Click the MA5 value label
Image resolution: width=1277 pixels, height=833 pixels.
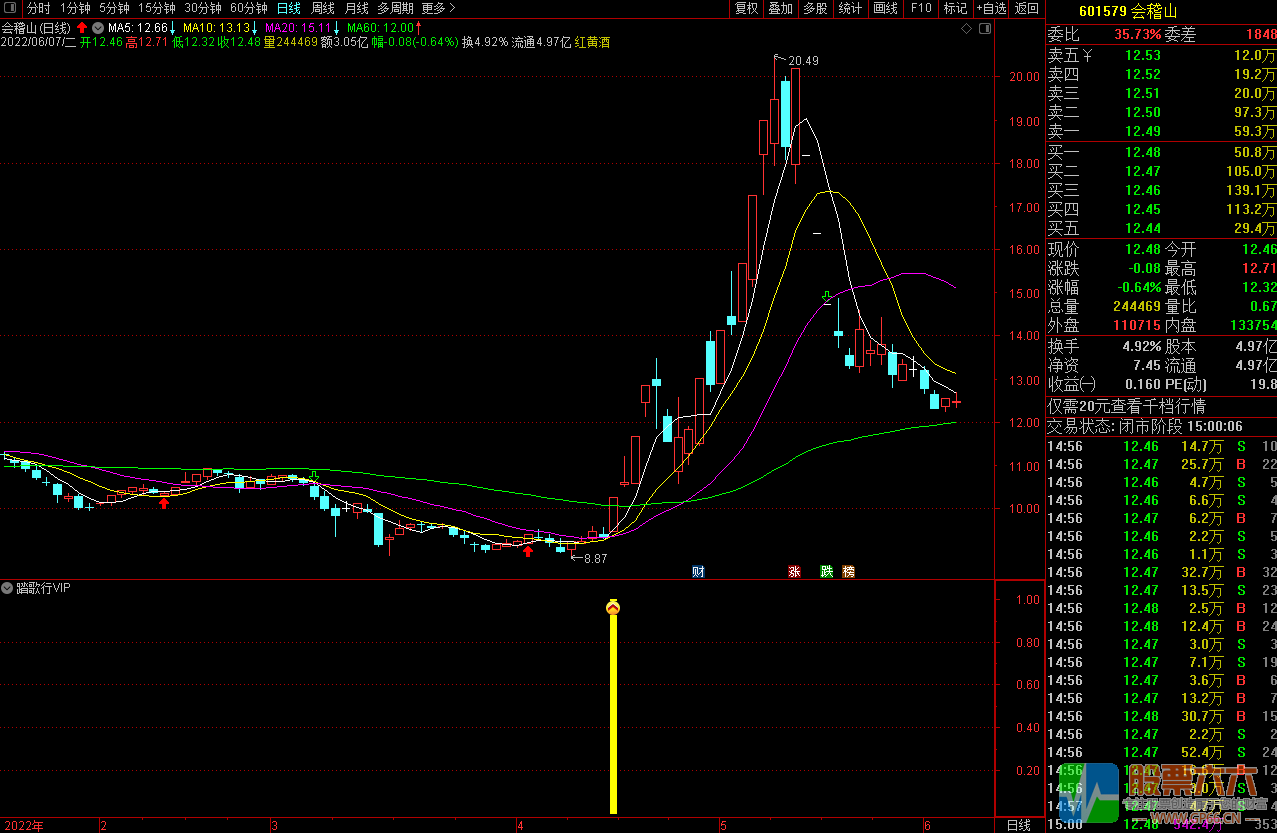(x=141, y=27)
